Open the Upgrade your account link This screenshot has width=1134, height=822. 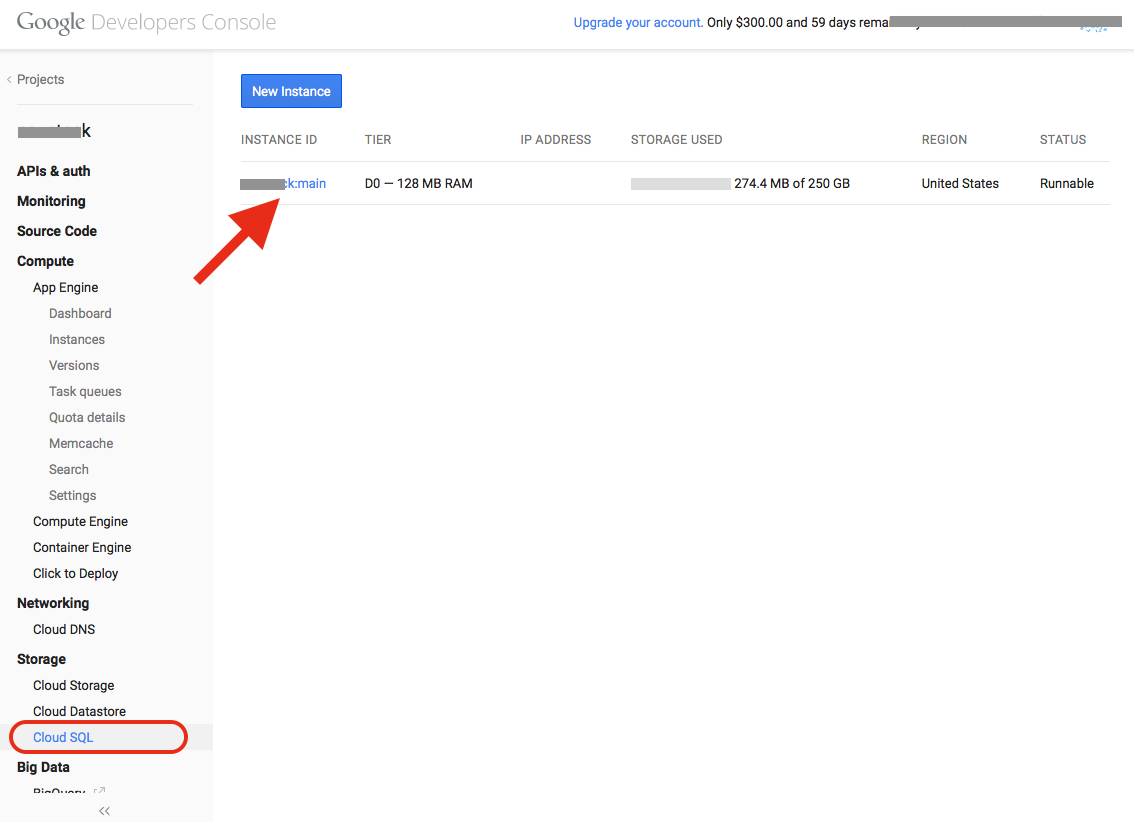pos(638,22)
